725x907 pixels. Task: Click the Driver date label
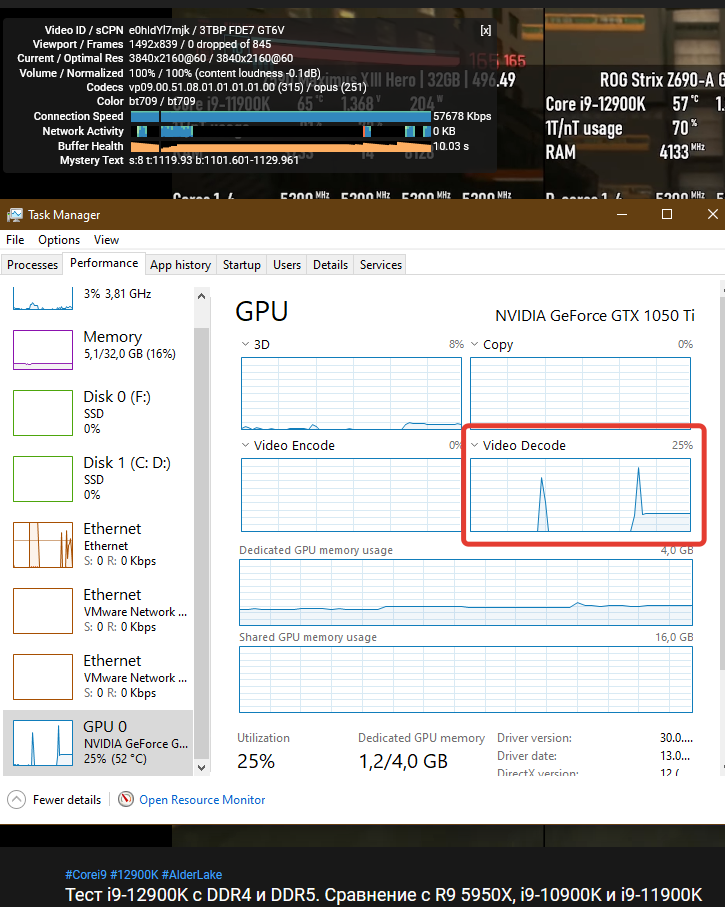(x=527, y=756)
